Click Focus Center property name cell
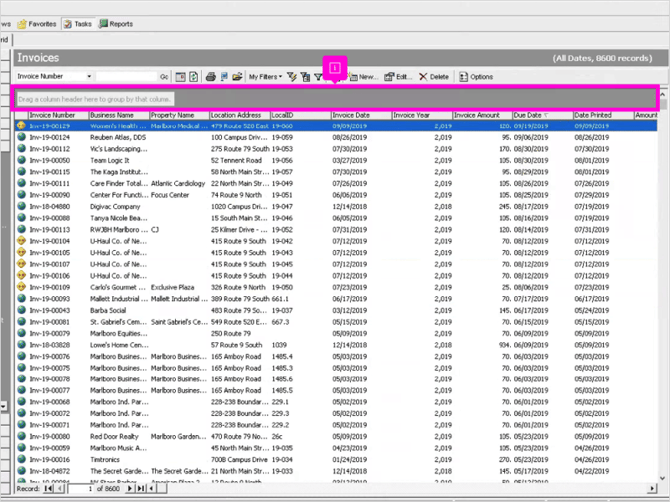 [x=170, y=195]
